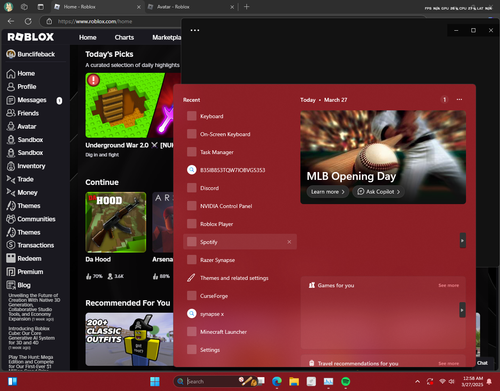
Task: Click Ask Copilot on MLB card
Action: (378, 192)
